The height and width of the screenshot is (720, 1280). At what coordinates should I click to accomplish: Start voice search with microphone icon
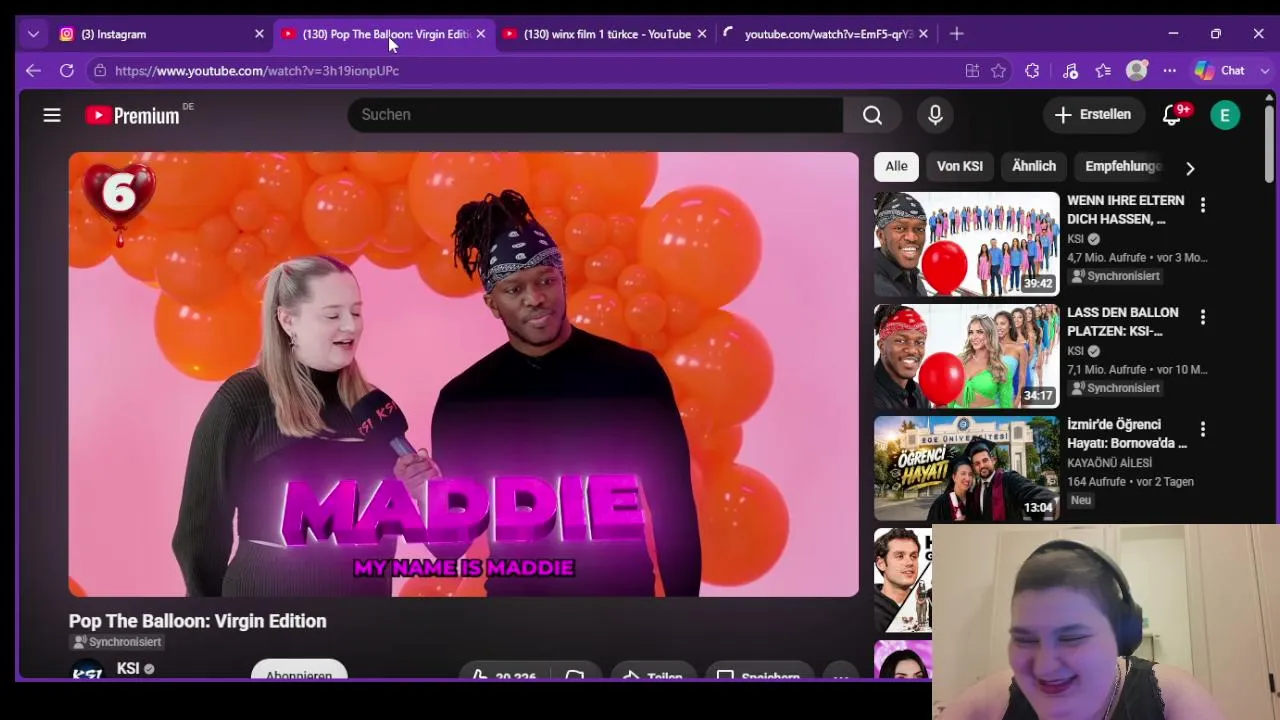[x=935, y=115]
